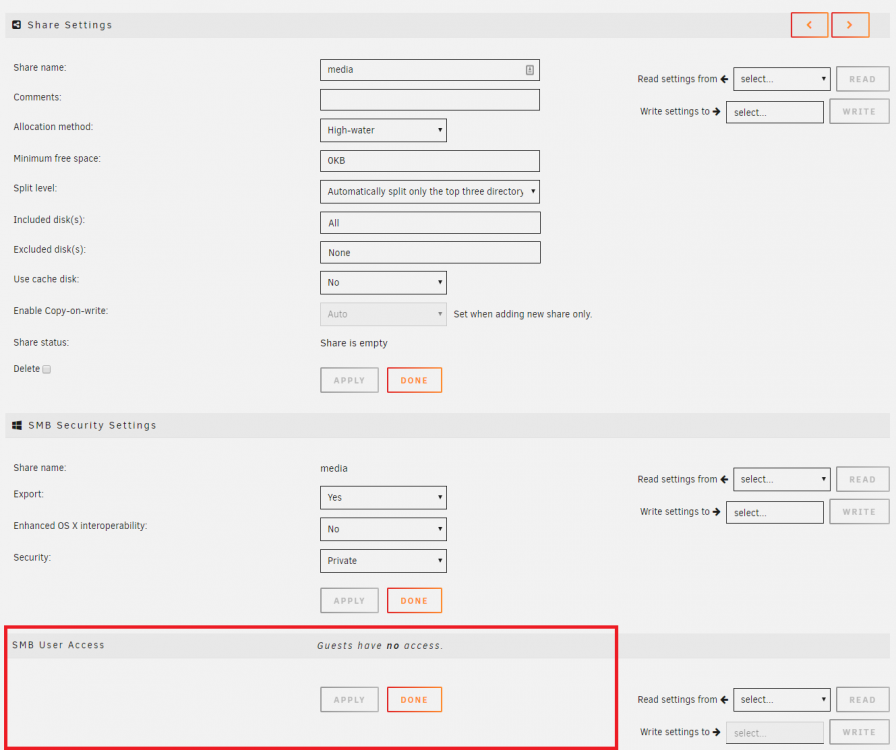Click the Included disk(s) All field
The height and width of the screenshot is (750, 896).
[x=430, y=223]
